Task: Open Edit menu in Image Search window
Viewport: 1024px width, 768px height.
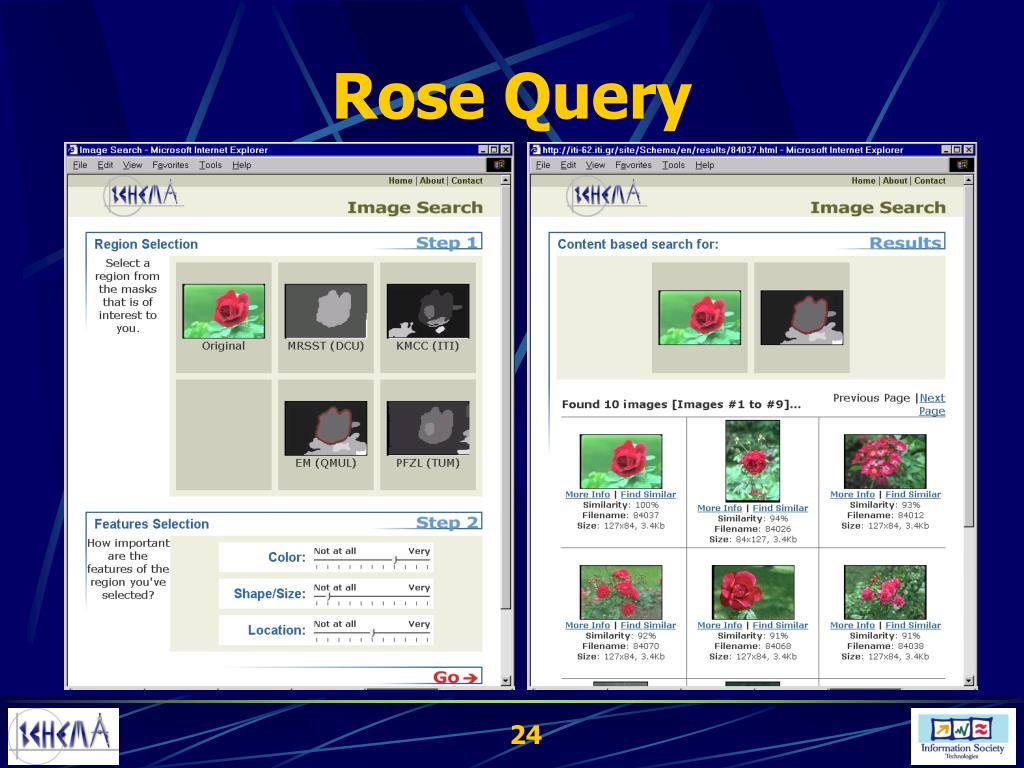Action: point(105,165)
